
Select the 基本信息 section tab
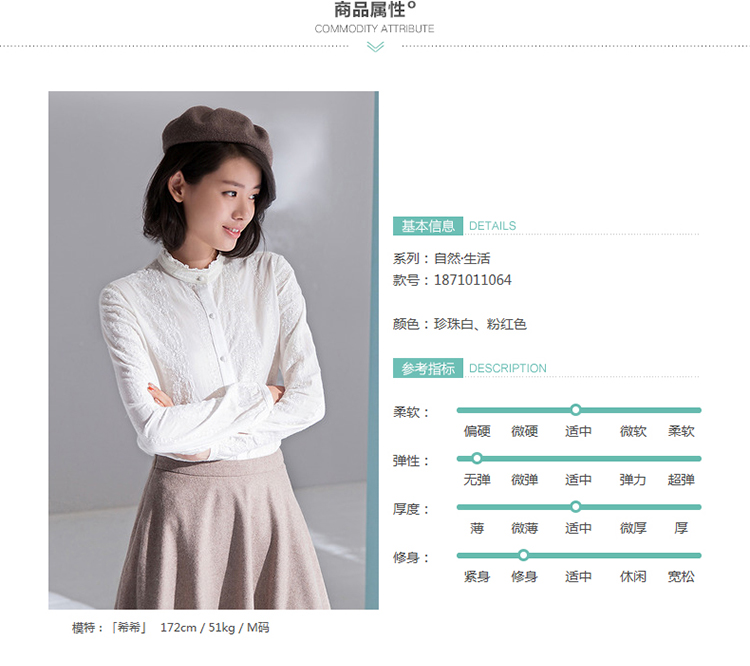[428, 226]
